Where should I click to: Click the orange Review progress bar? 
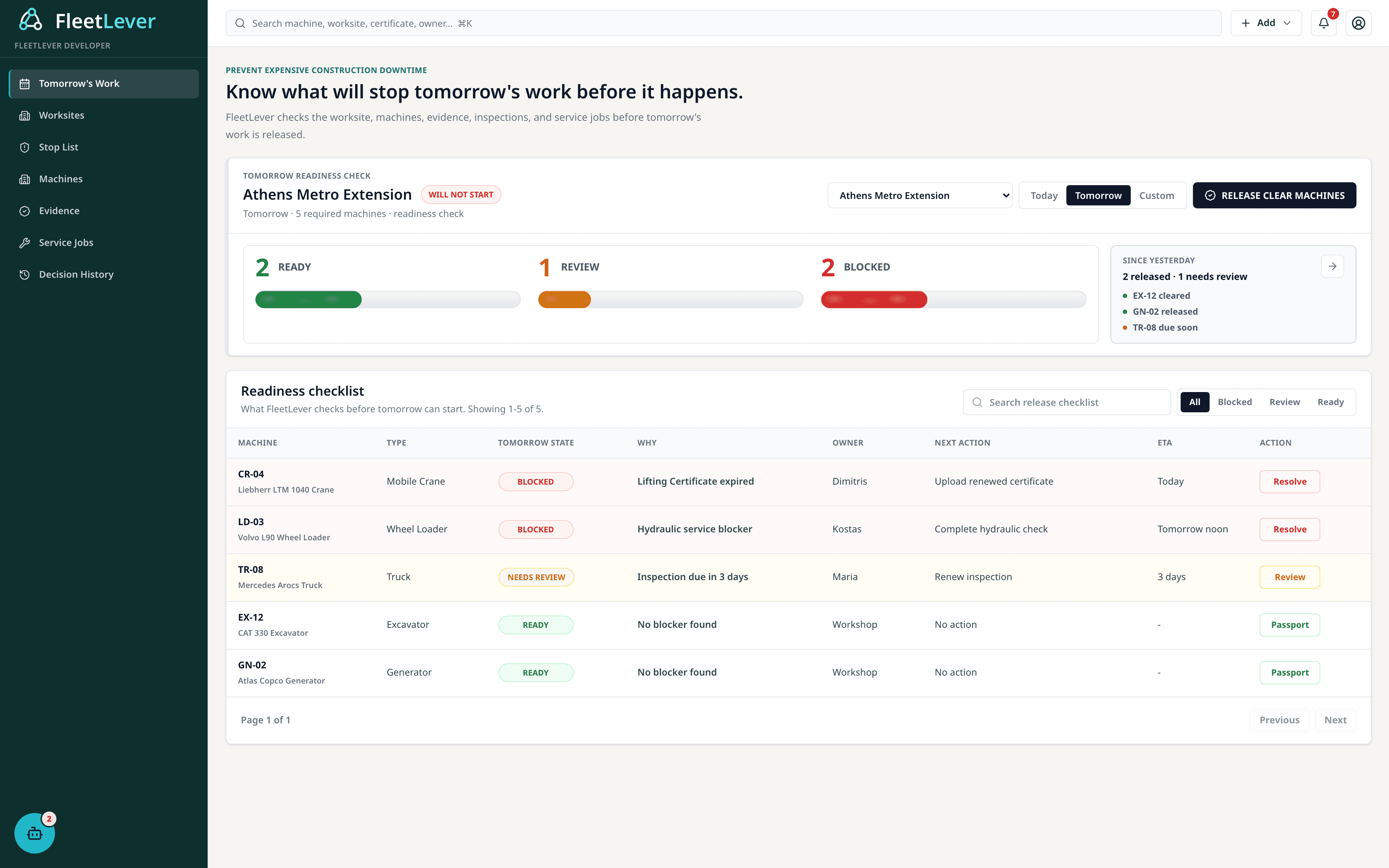point(670,300)
